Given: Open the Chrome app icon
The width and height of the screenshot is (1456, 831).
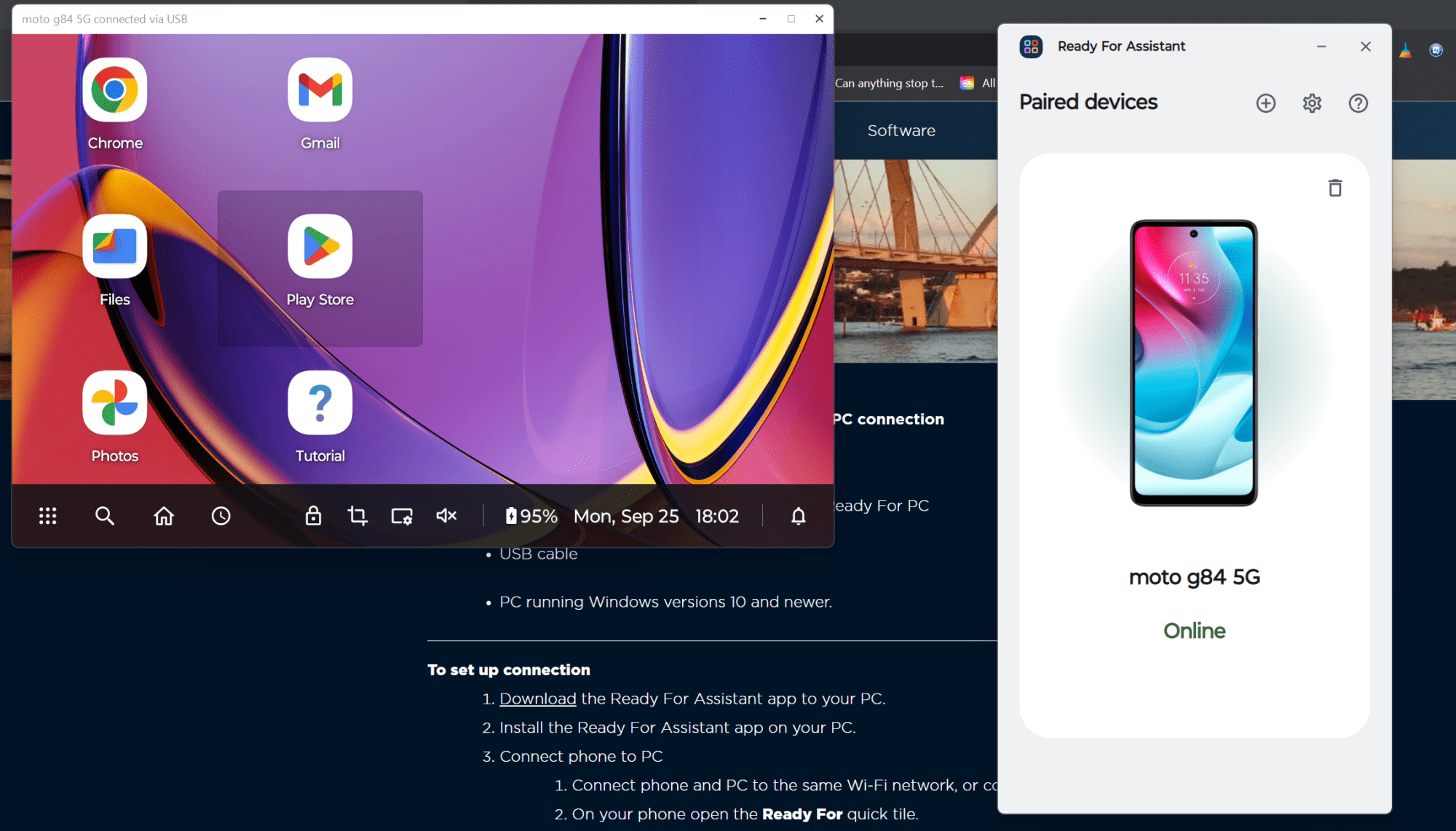Looking at the screenshot, I should coord(114,90).
